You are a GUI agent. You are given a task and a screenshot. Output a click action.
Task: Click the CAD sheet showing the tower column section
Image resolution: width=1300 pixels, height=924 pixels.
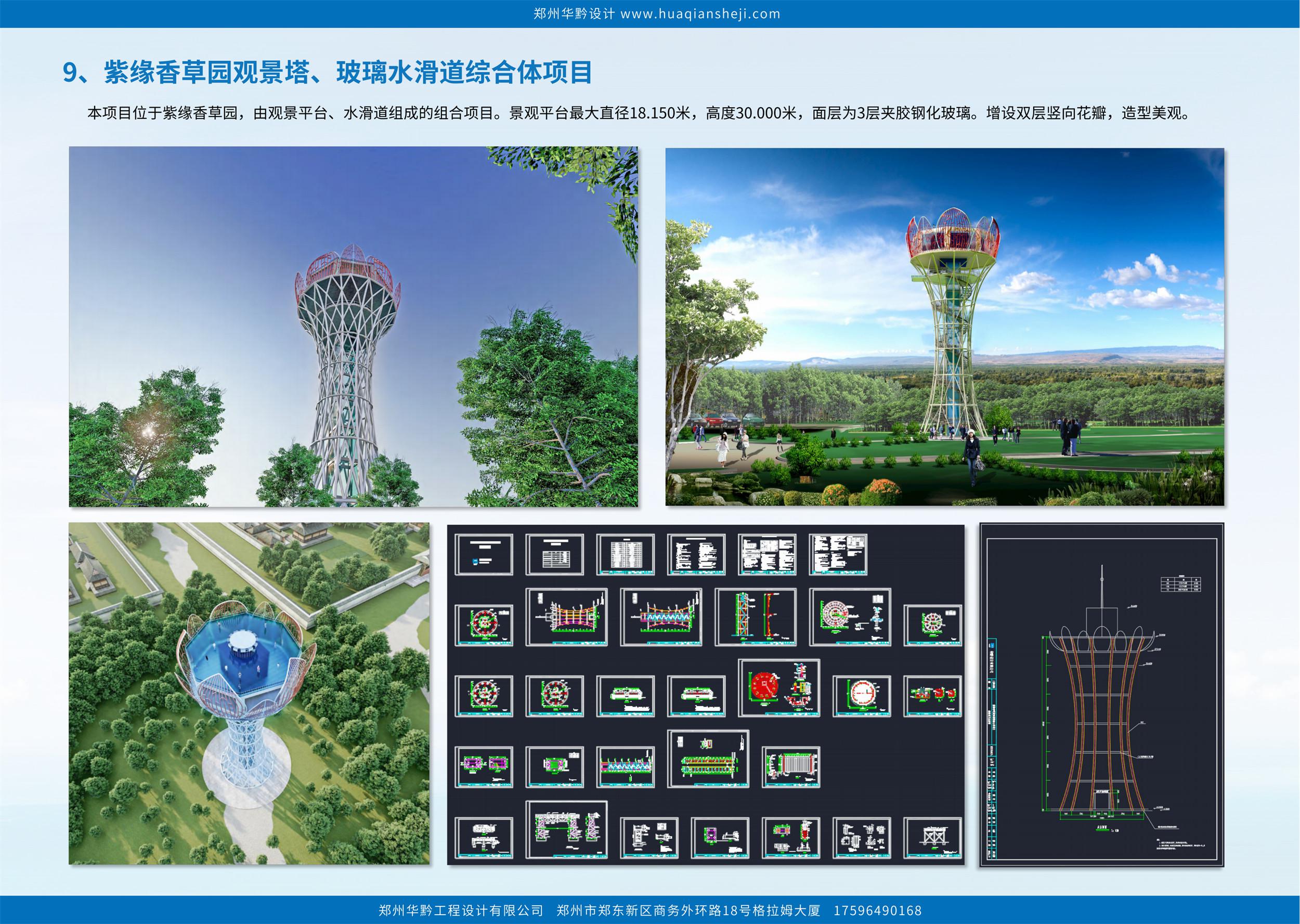point(755,617)
